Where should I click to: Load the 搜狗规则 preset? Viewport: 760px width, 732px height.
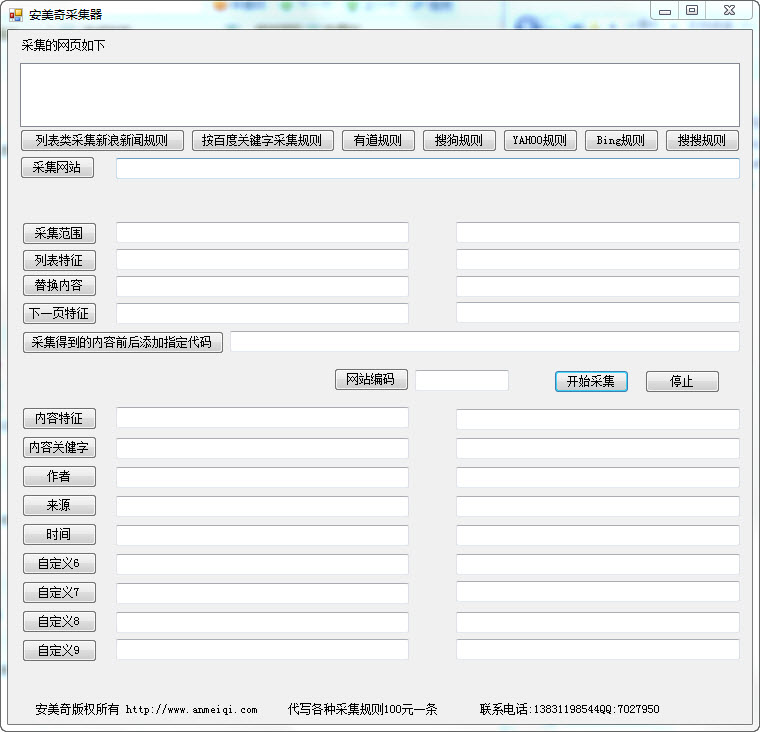coord(459,140)
